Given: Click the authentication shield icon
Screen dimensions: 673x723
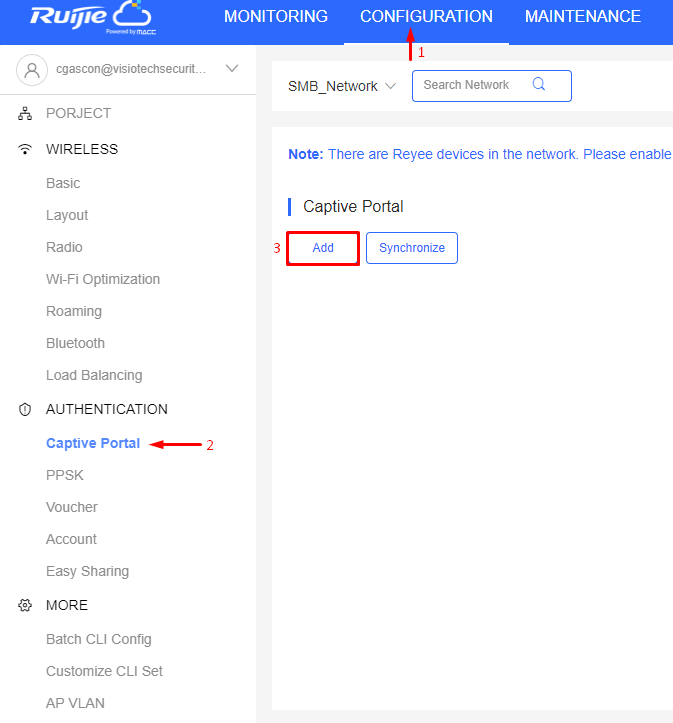Looking at the screenshot, I should [25, 409].
